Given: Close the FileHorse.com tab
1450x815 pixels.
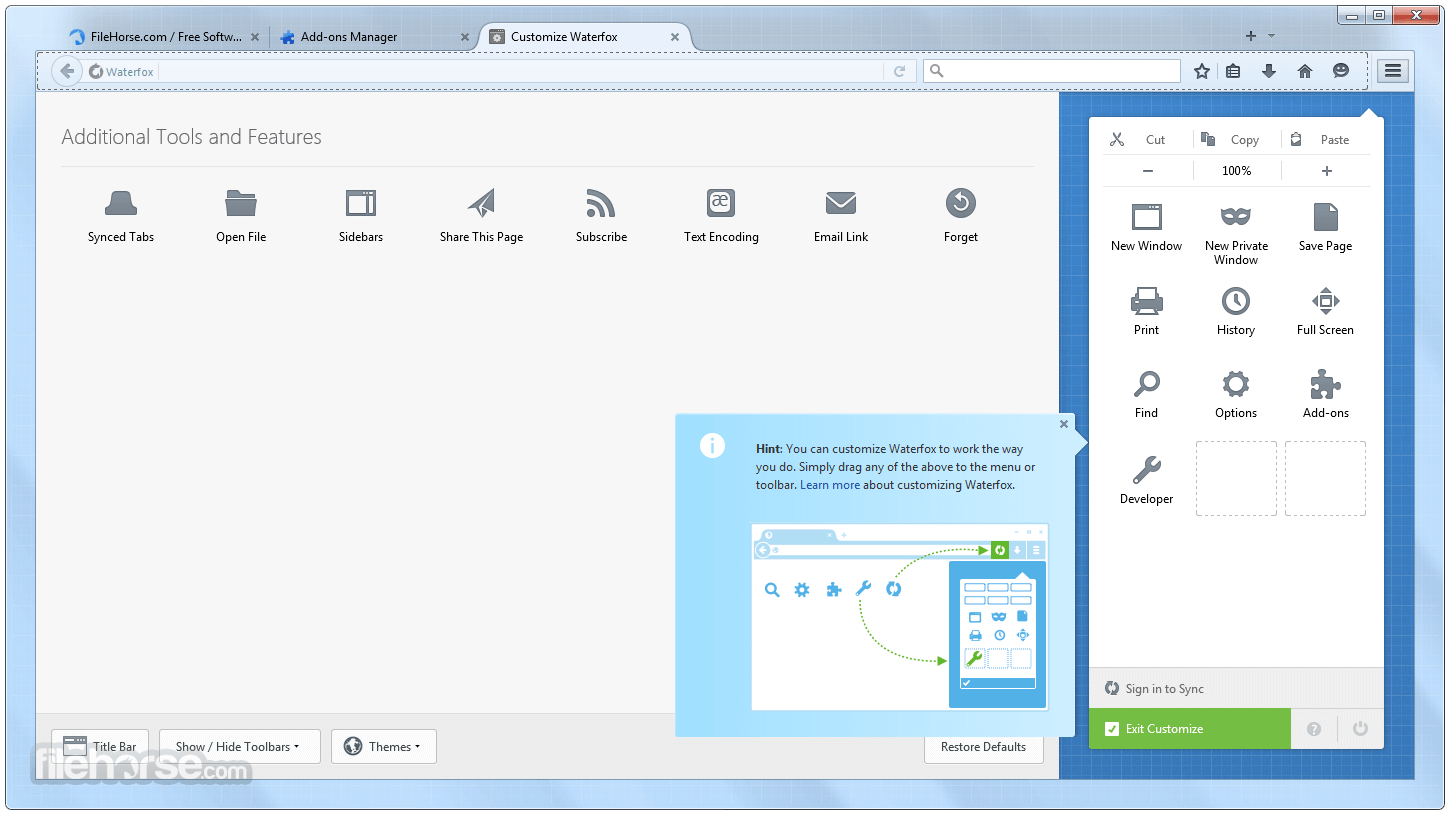Looking at the screenshot, I should (255, 37).
